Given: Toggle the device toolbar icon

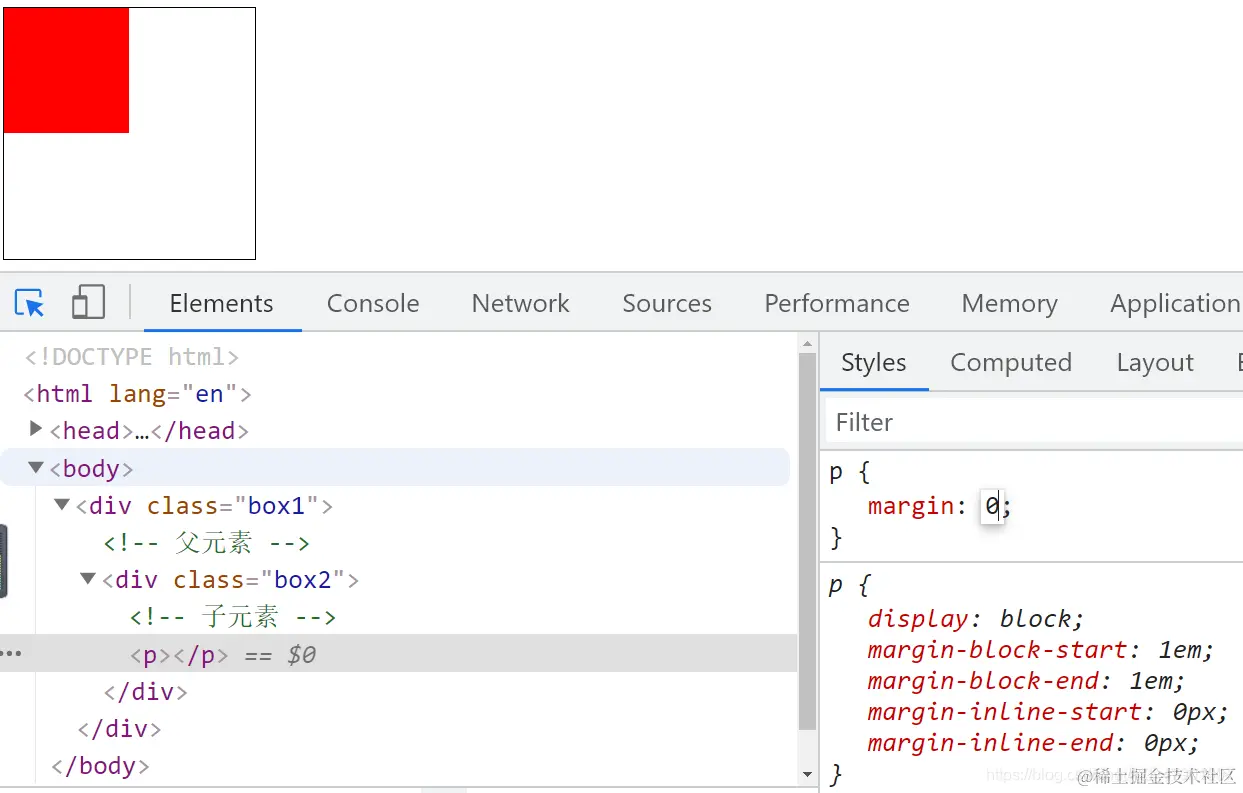Looking at the screenshot, I should (x=88, y=303).
